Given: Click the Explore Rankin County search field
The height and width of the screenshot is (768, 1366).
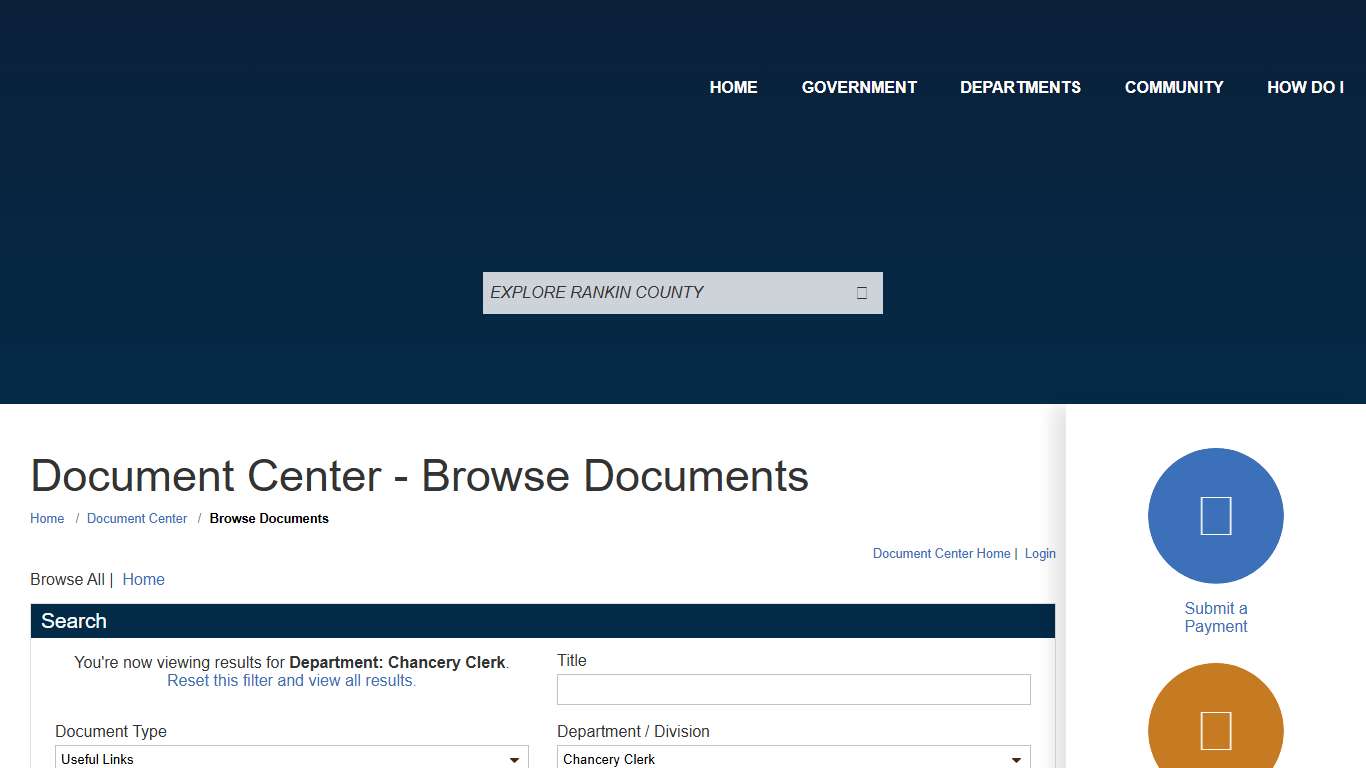Looking at the screenshot, I should pos(665,293).
